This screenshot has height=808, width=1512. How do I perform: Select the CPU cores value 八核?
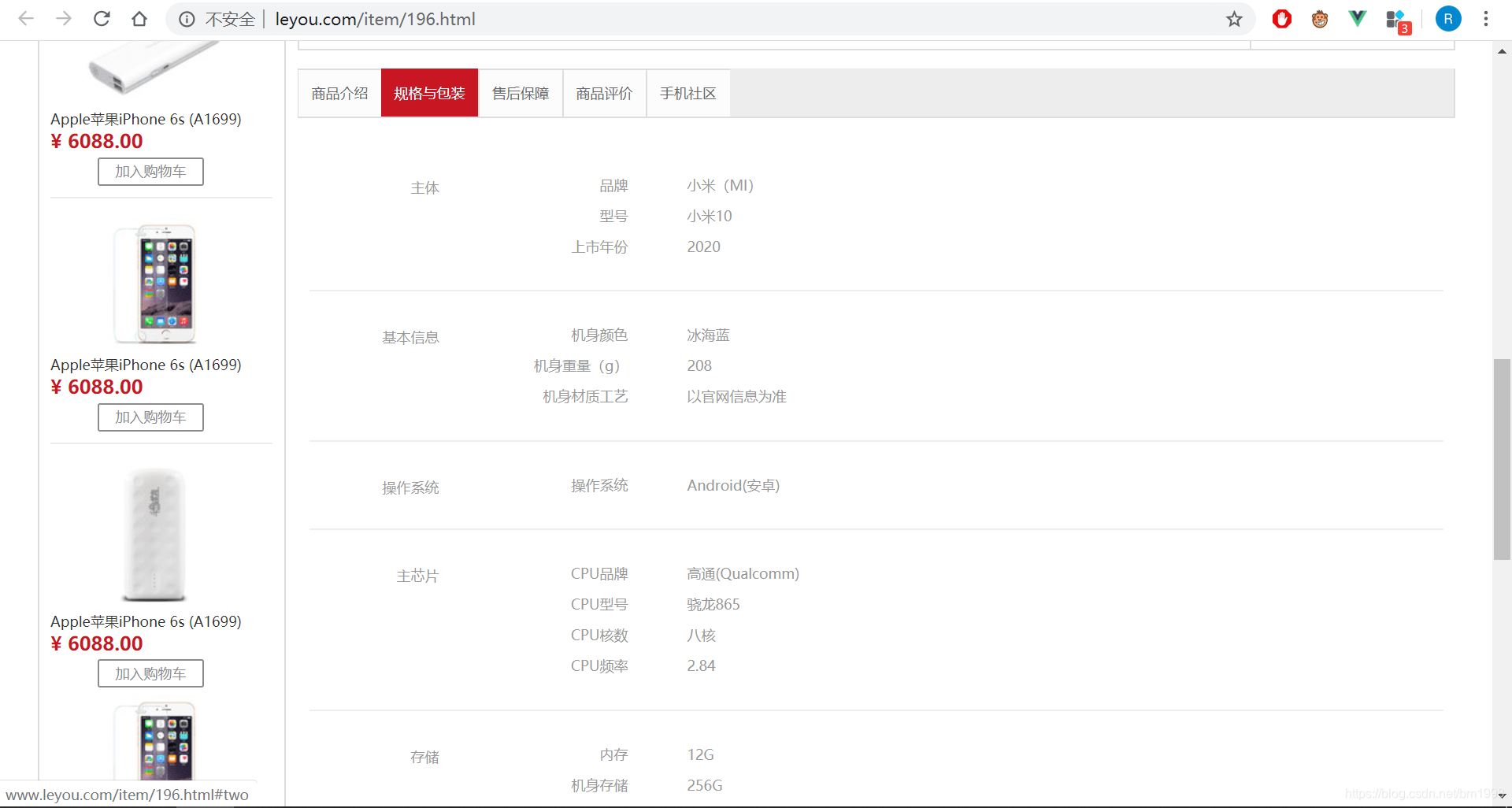pos(701,636)
